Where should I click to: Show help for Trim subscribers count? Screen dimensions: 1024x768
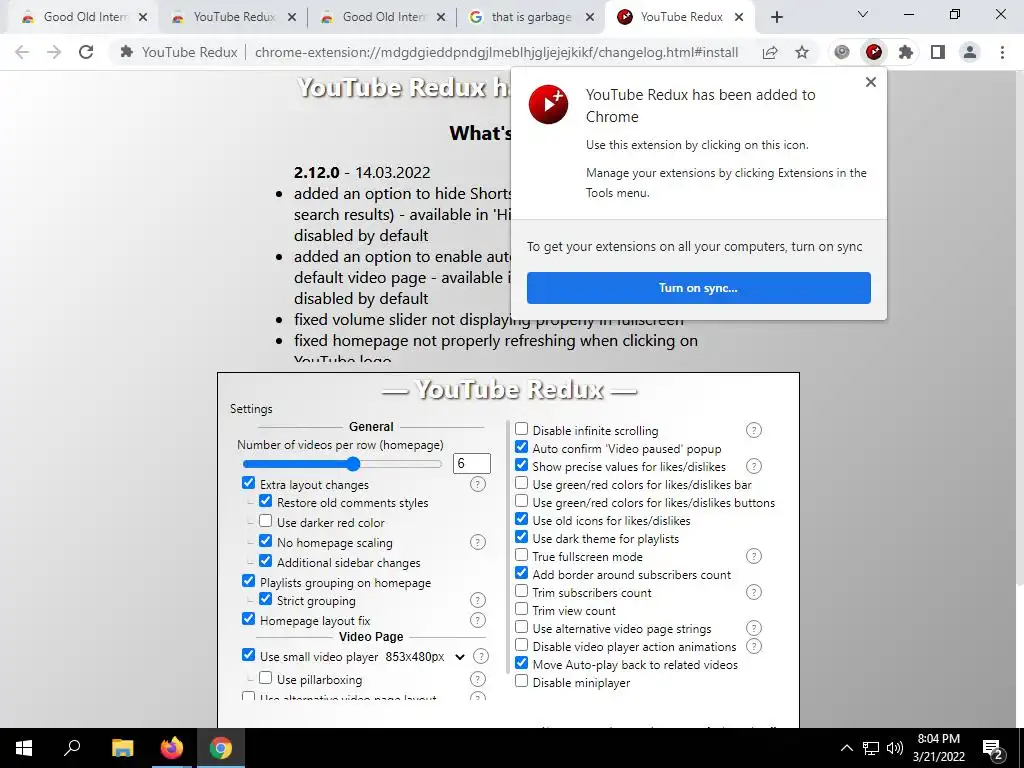pyautogui.click(x=754, y=592)
